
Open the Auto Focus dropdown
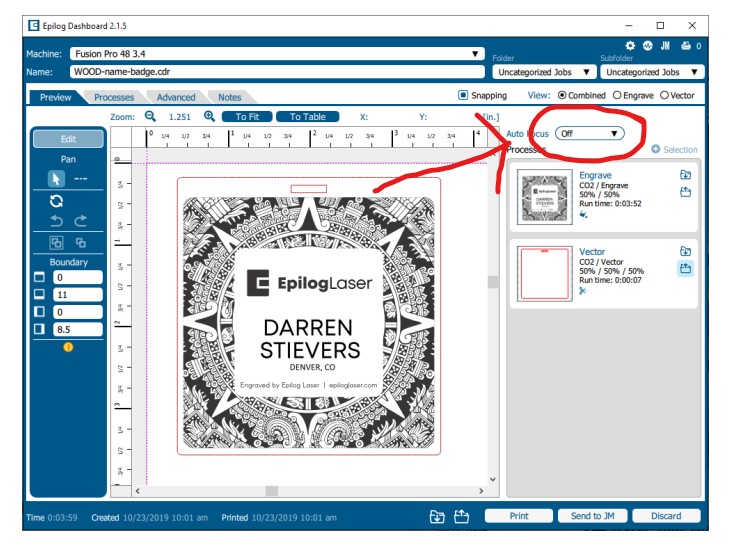(590, 133)
